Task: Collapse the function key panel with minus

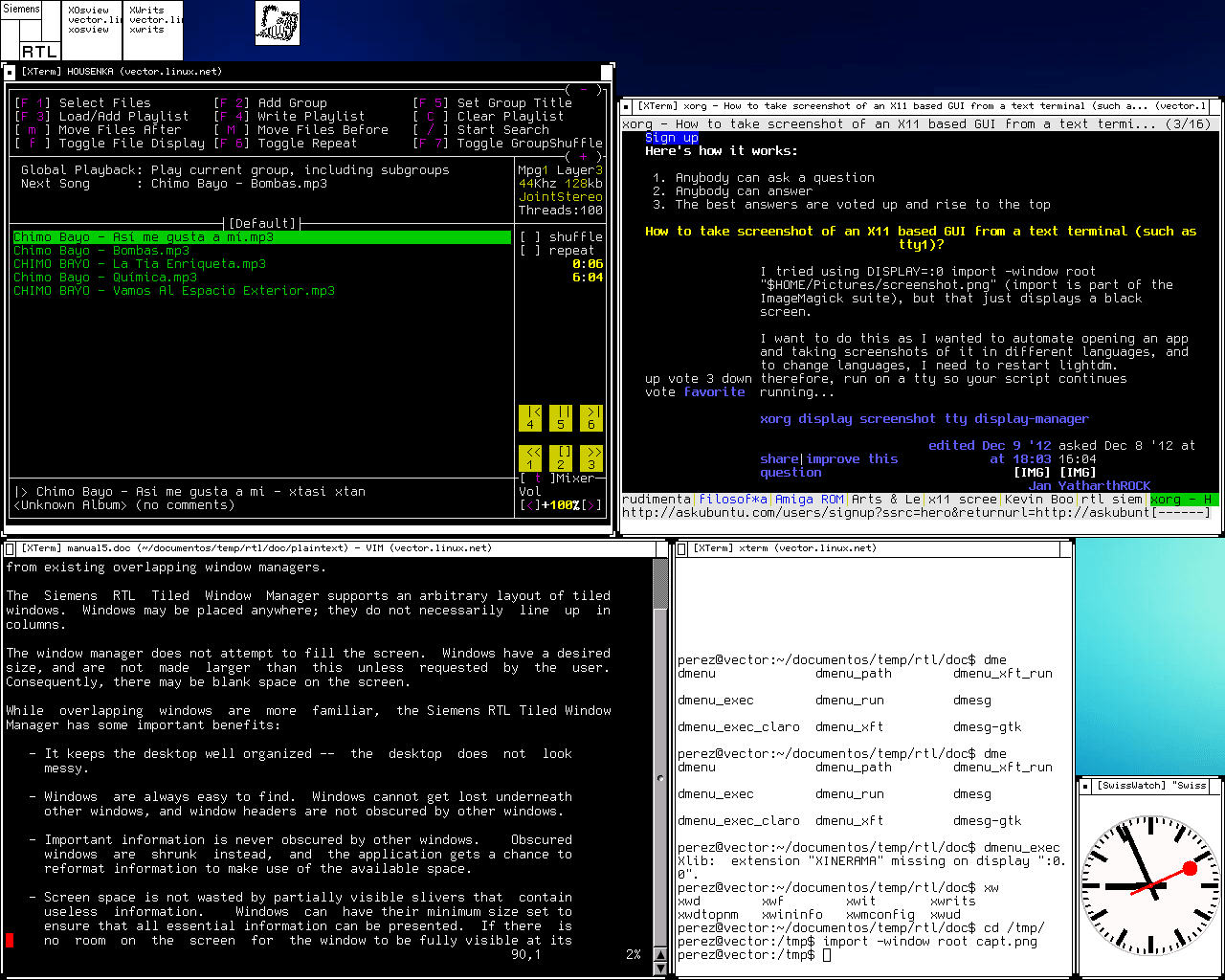Action: pyautogui.click(x=584, y=90)
